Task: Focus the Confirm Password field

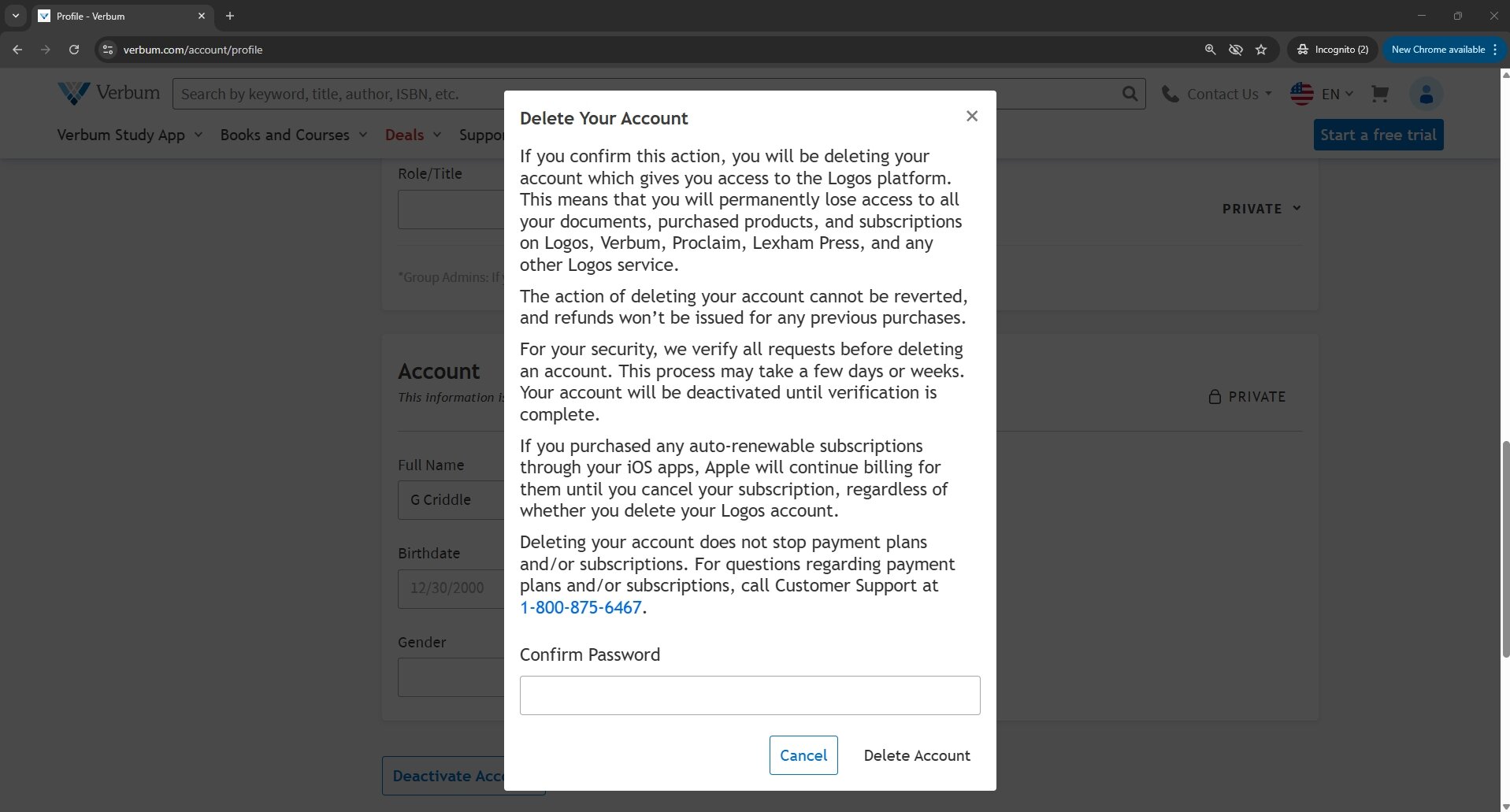Action: [x=750, y=695]
